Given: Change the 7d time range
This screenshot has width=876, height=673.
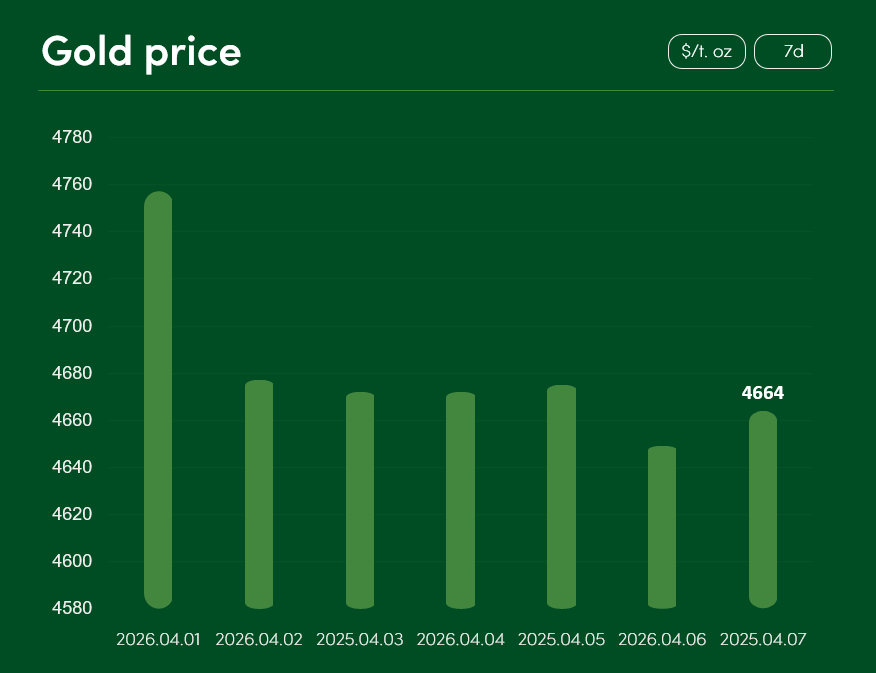Looking at the screenshot, I should pos(792,52).
